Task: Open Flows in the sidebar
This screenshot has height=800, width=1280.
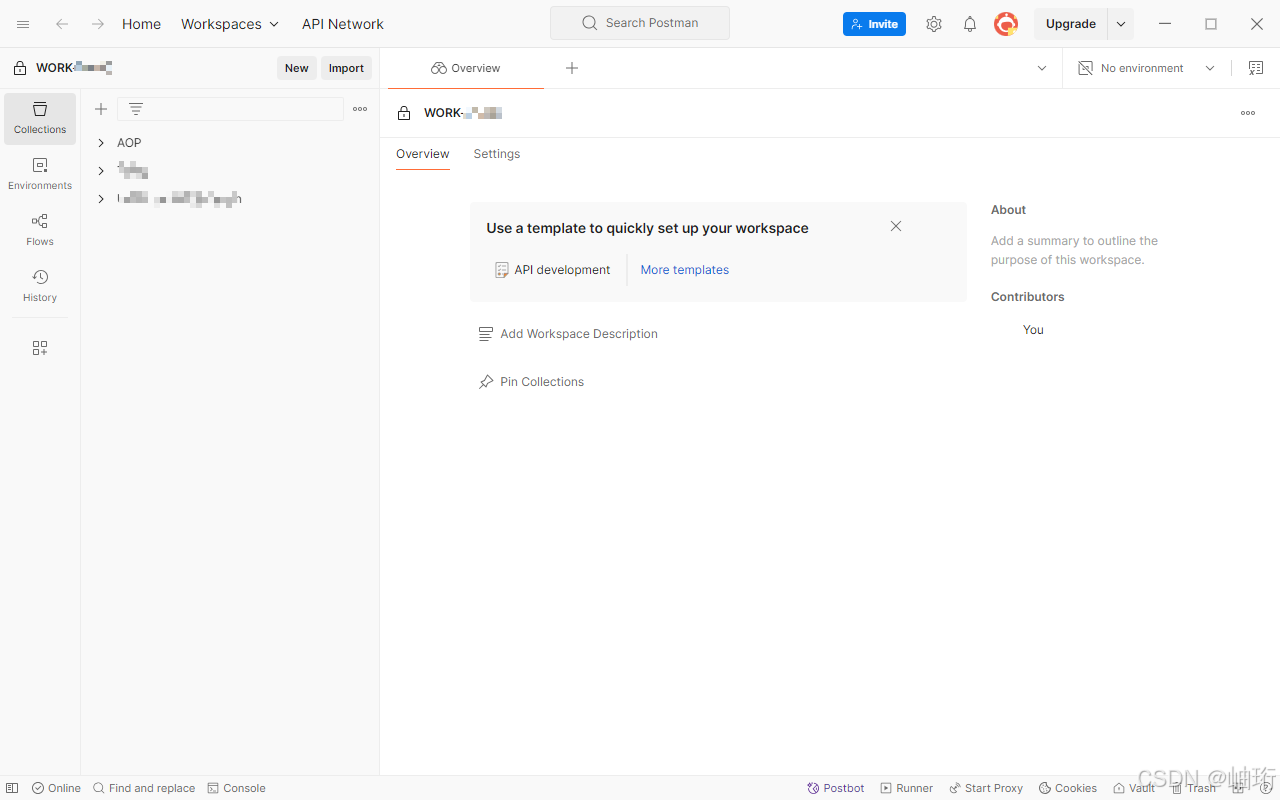Action: tap(40, 231)
